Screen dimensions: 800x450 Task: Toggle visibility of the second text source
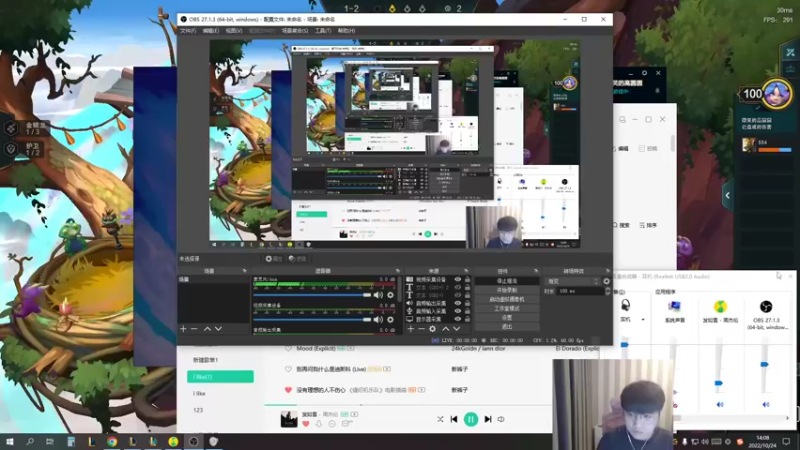coord(458,295)
